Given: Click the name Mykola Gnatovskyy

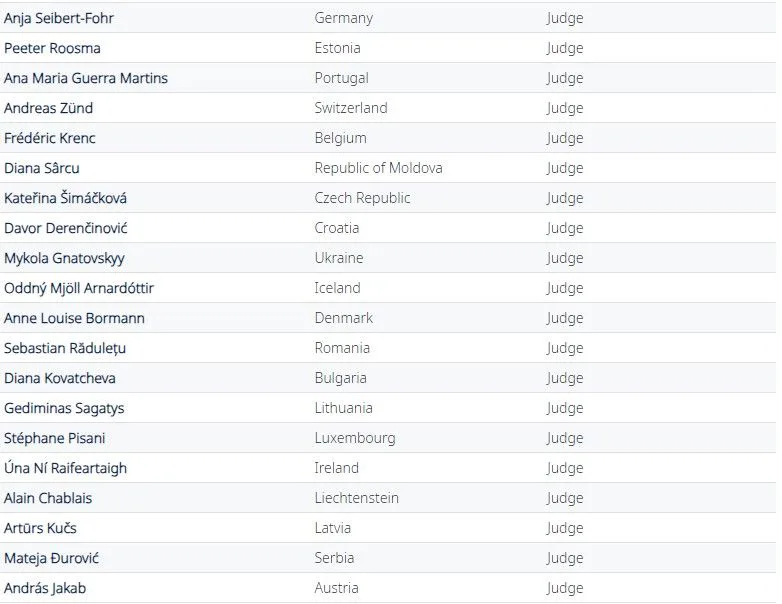Looking at the screenshot, I should click(x=64, y=258).
